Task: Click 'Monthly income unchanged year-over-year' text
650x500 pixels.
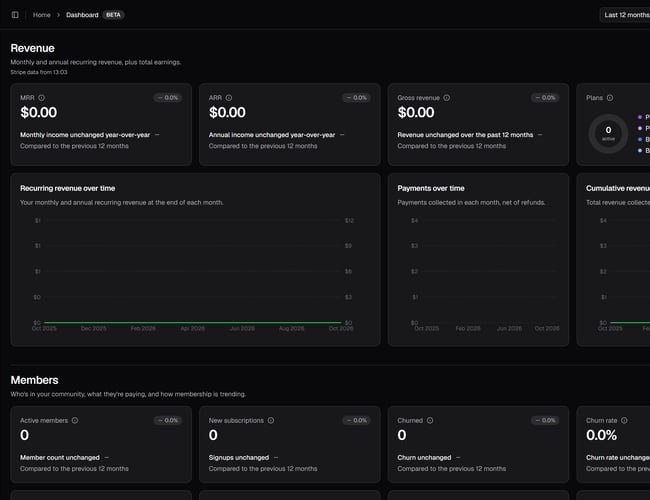Action: pos(85,135)
